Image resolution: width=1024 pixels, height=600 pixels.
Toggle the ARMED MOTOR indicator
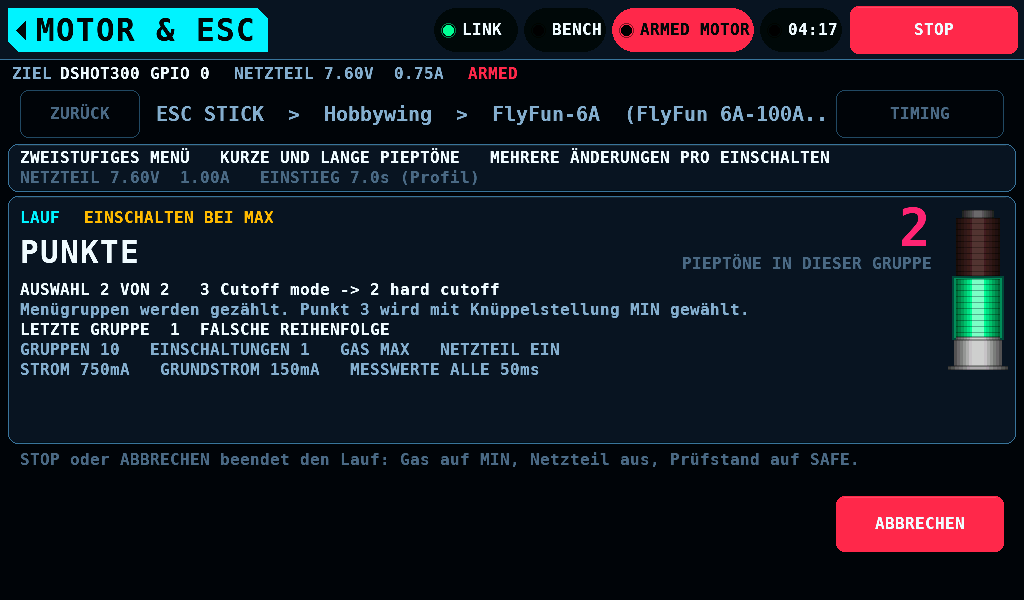[682, 30]
